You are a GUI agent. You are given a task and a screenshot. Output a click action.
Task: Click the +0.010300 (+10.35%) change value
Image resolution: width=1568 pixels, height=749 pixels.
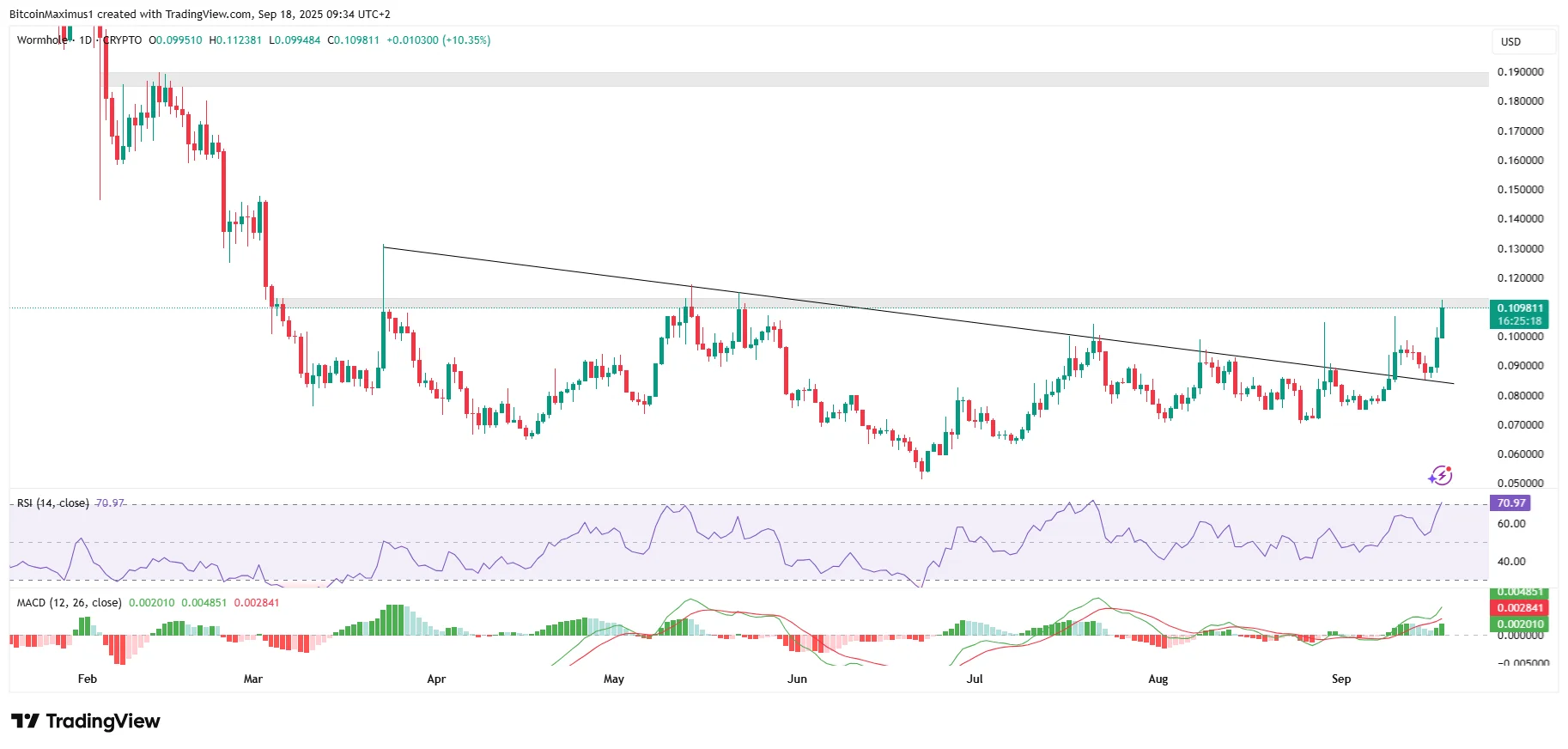[x=439, y=40]
